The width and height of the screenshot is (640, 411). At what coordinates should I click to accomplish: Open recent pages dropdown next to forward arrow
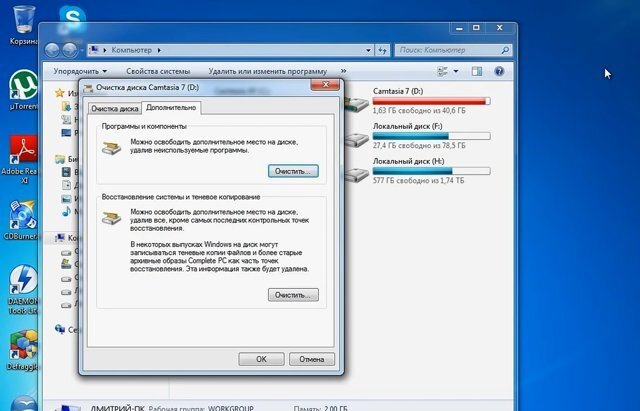point(82,50)
